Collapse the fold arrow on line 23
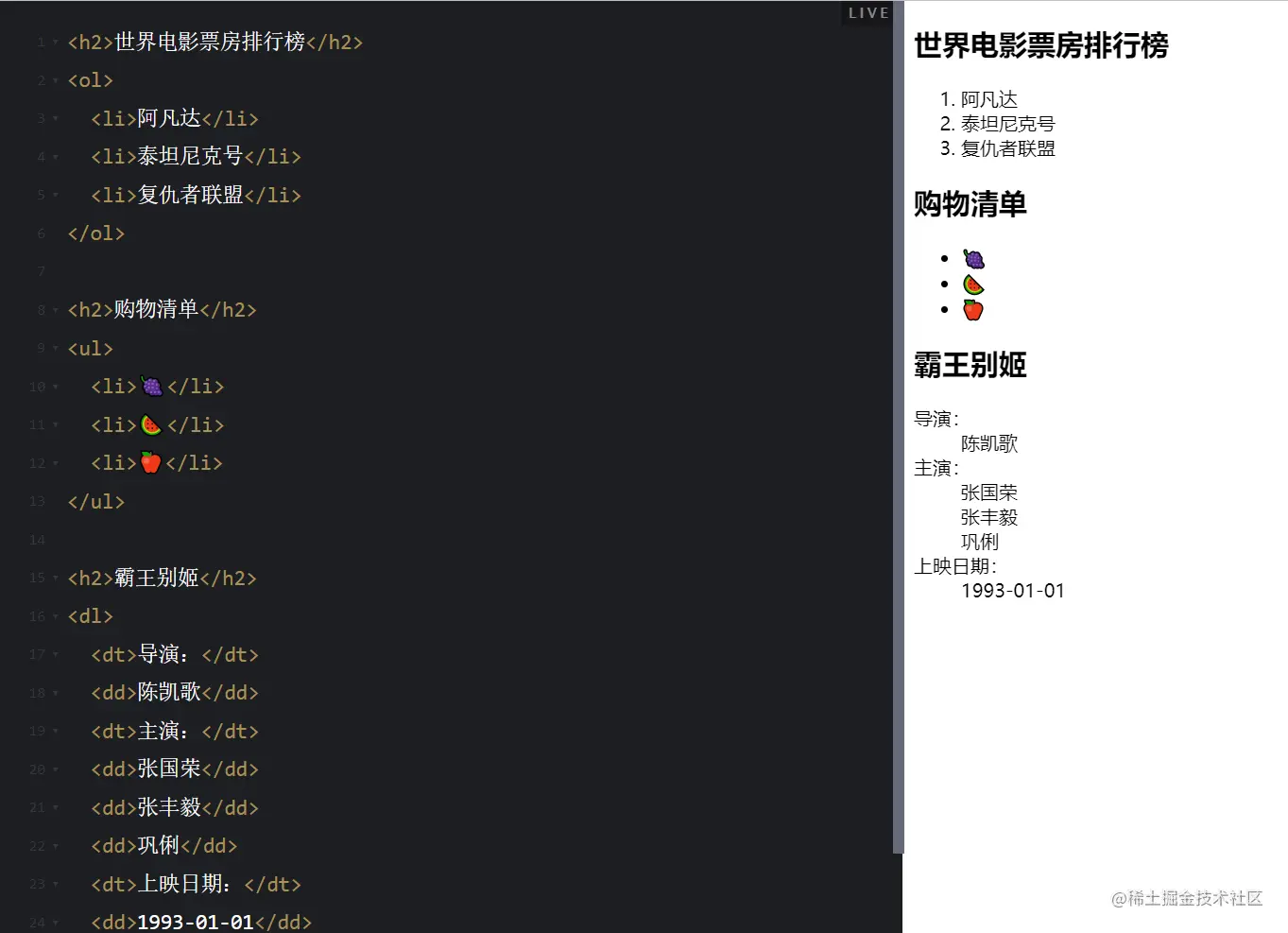The height and width of the screenshot is (933, 1288). 56,885
